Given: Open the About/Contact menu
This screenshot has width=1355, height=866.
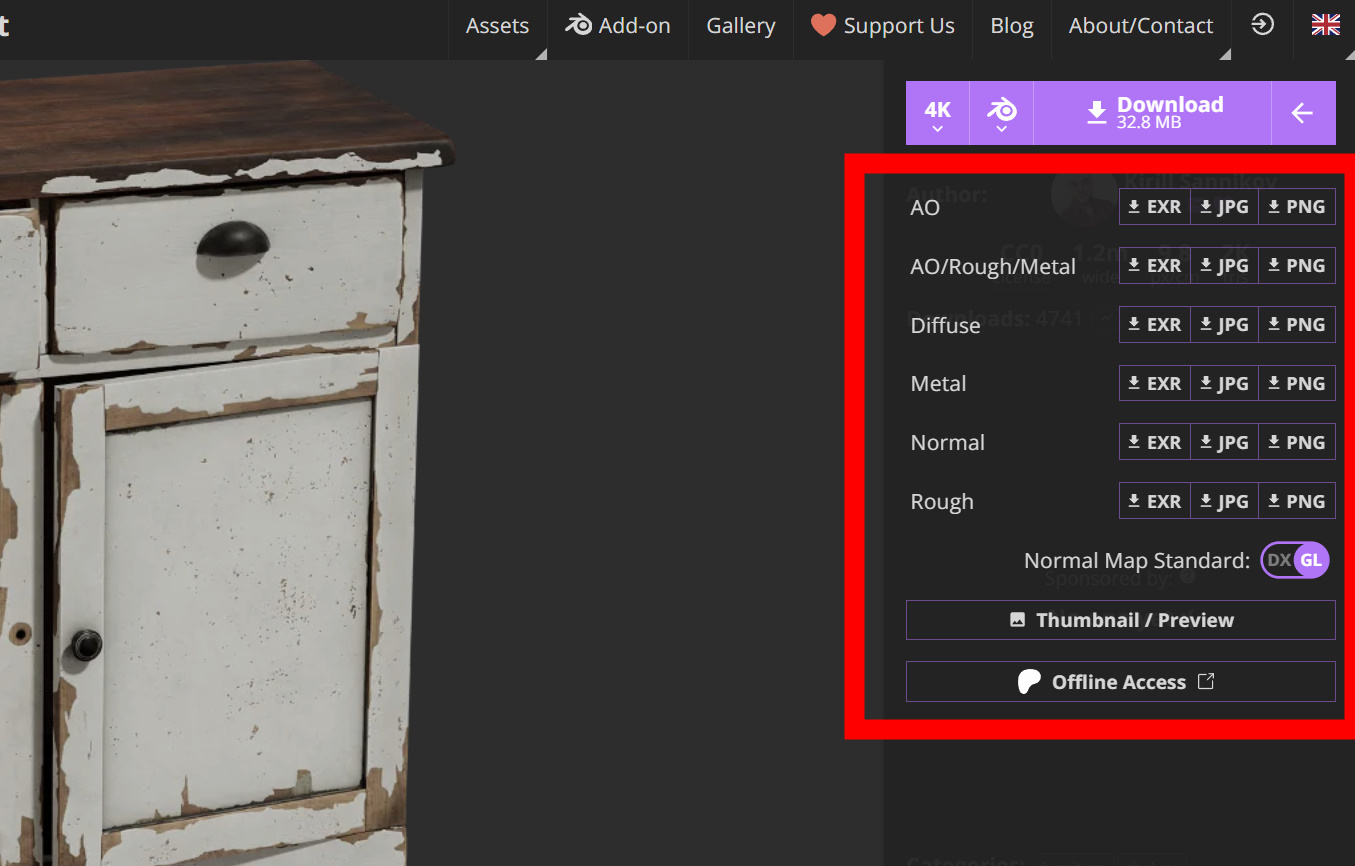Looking at the screenshot, I should pyautogui.click(x=1140, y=26).
